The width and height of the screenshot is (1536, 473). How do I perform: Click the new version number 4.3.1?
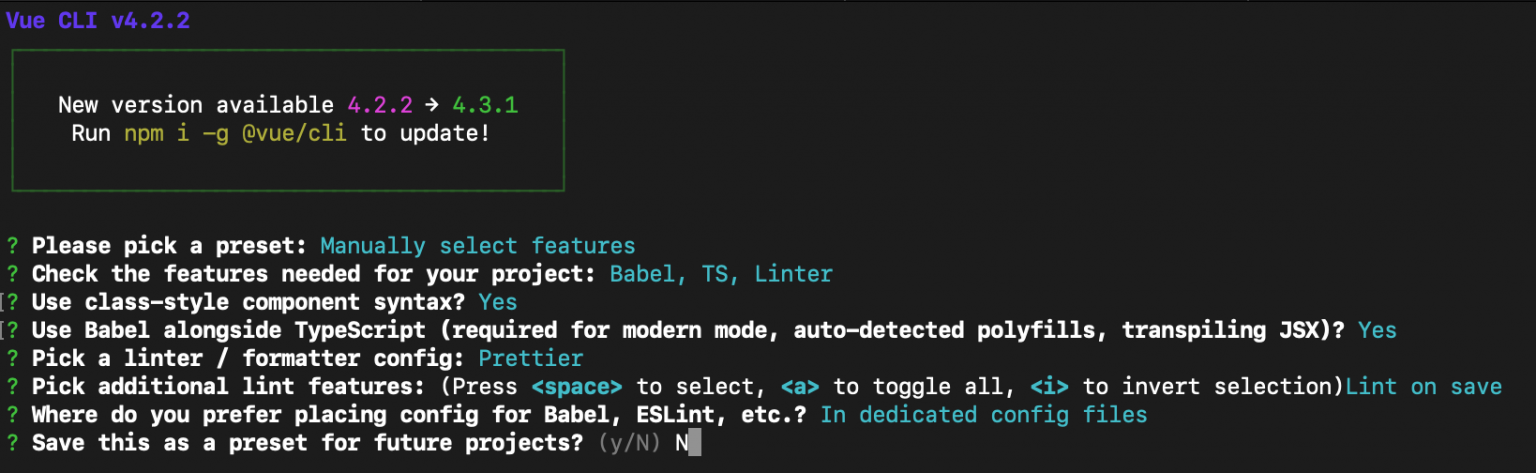pos(485,105)
